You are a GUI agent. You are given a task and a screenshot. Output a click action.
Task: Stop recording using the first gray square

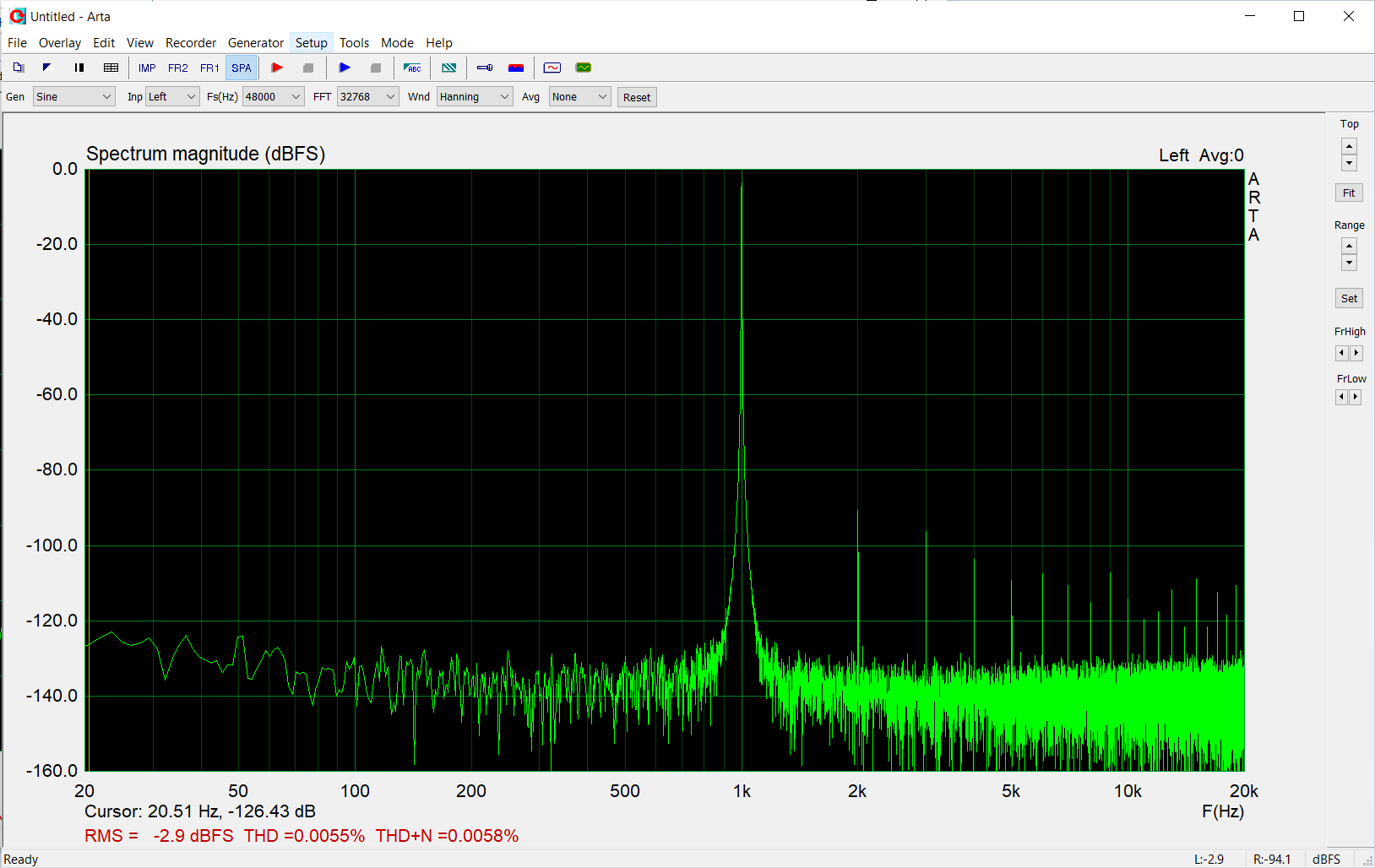(308, 68)
